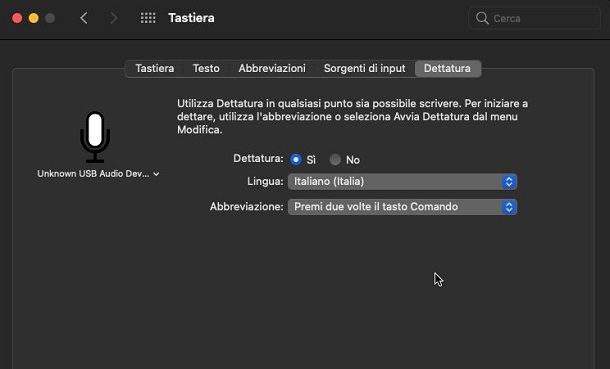Screen dimensions: 610x369
Task: Close the Tastiera window
Action: (17, 18)
